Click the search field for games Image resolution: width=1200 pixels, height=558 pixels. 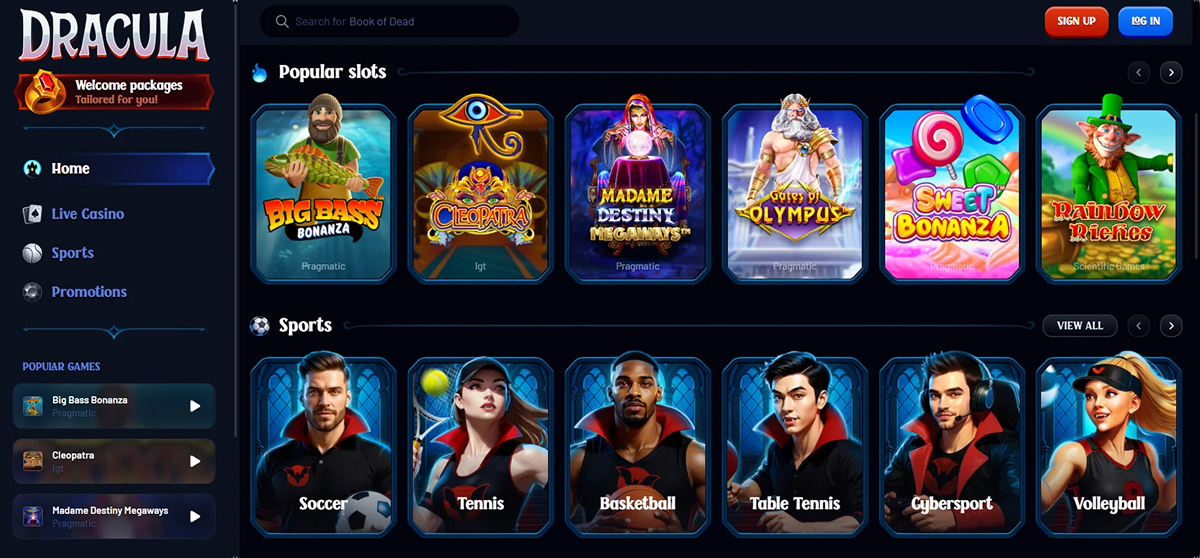click(389, 21)
